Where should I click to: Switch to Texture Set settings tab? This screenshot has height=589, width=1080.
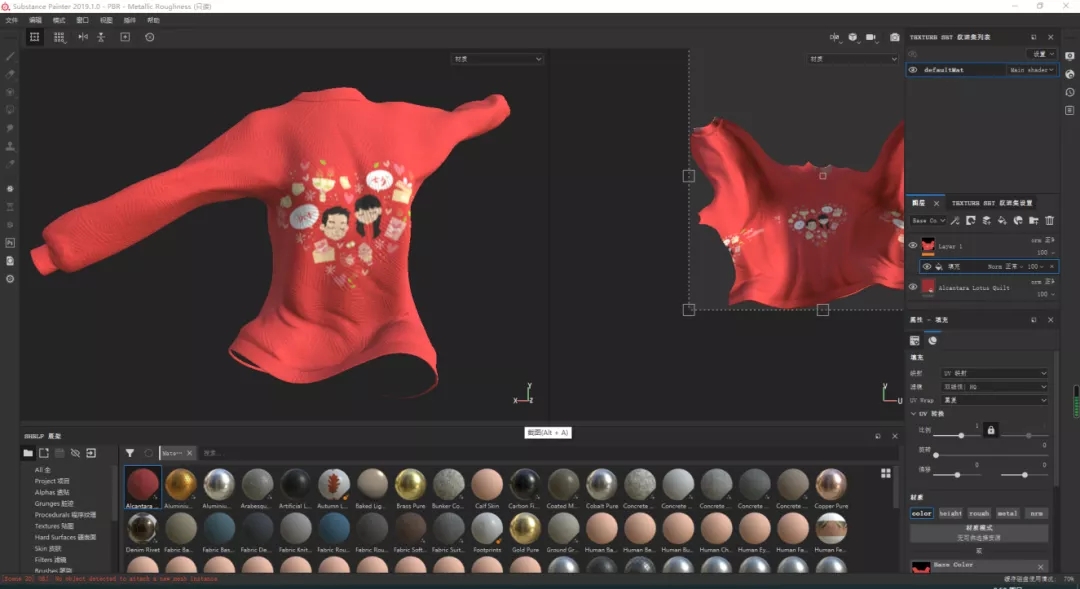(x=992, y=203)
